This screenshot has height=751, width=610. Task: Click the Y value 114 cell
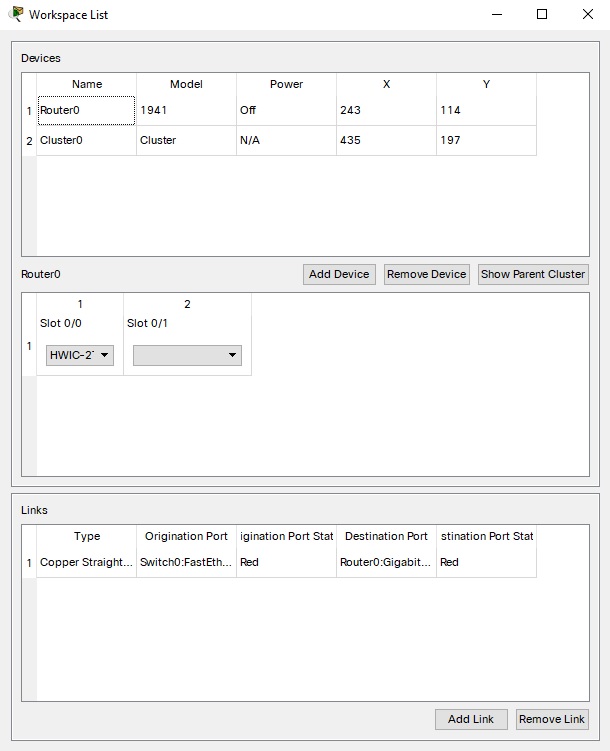point(486,110)
